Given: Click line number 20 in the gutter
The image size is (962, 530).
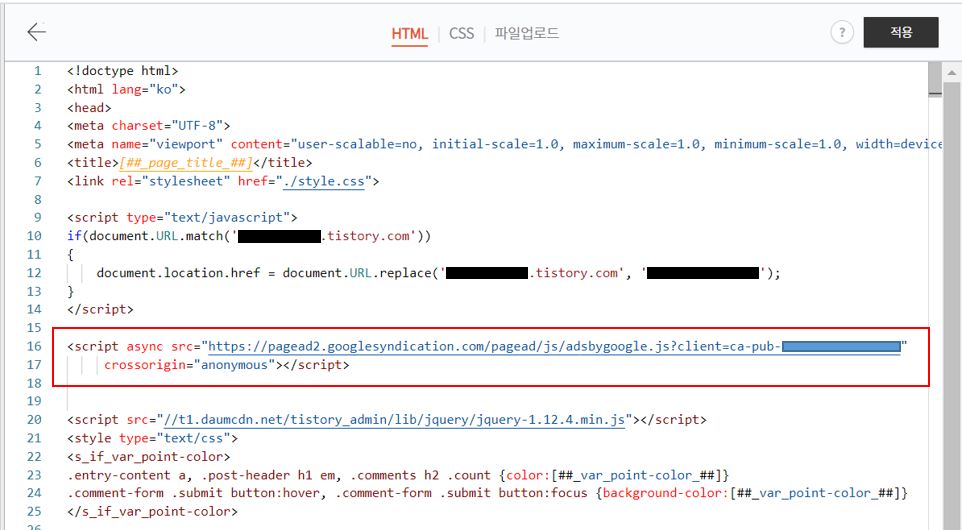Looking at the screenshot, I should point(34,420).
